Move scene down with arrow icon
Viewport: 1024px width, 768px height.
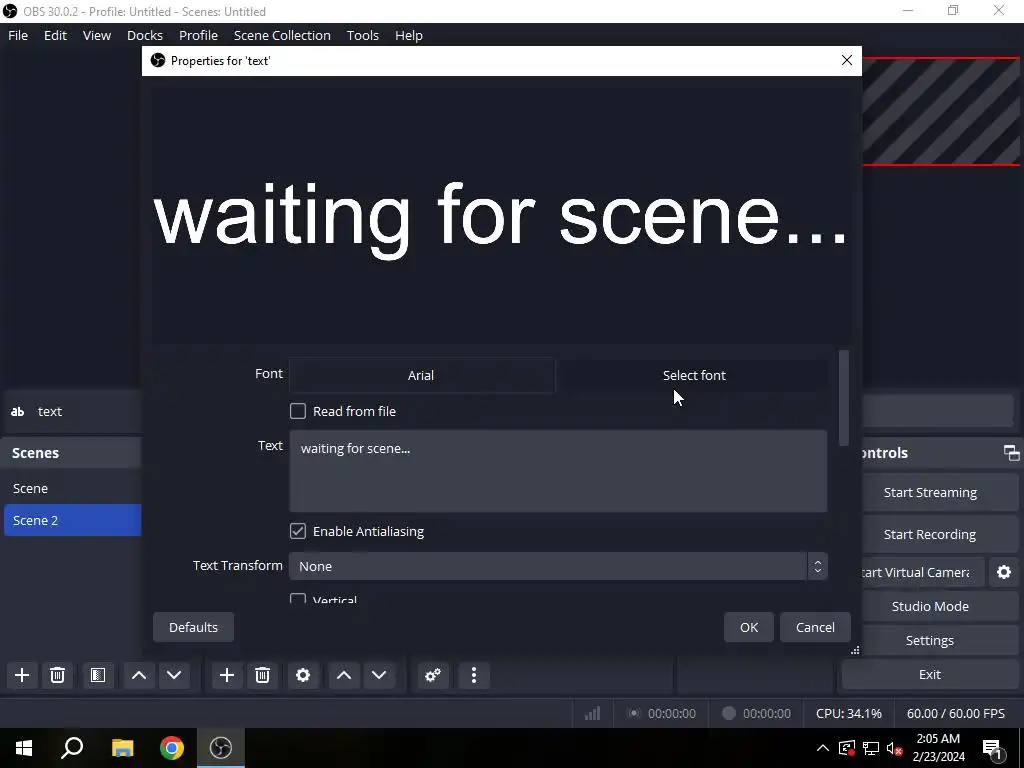[174, 675]
